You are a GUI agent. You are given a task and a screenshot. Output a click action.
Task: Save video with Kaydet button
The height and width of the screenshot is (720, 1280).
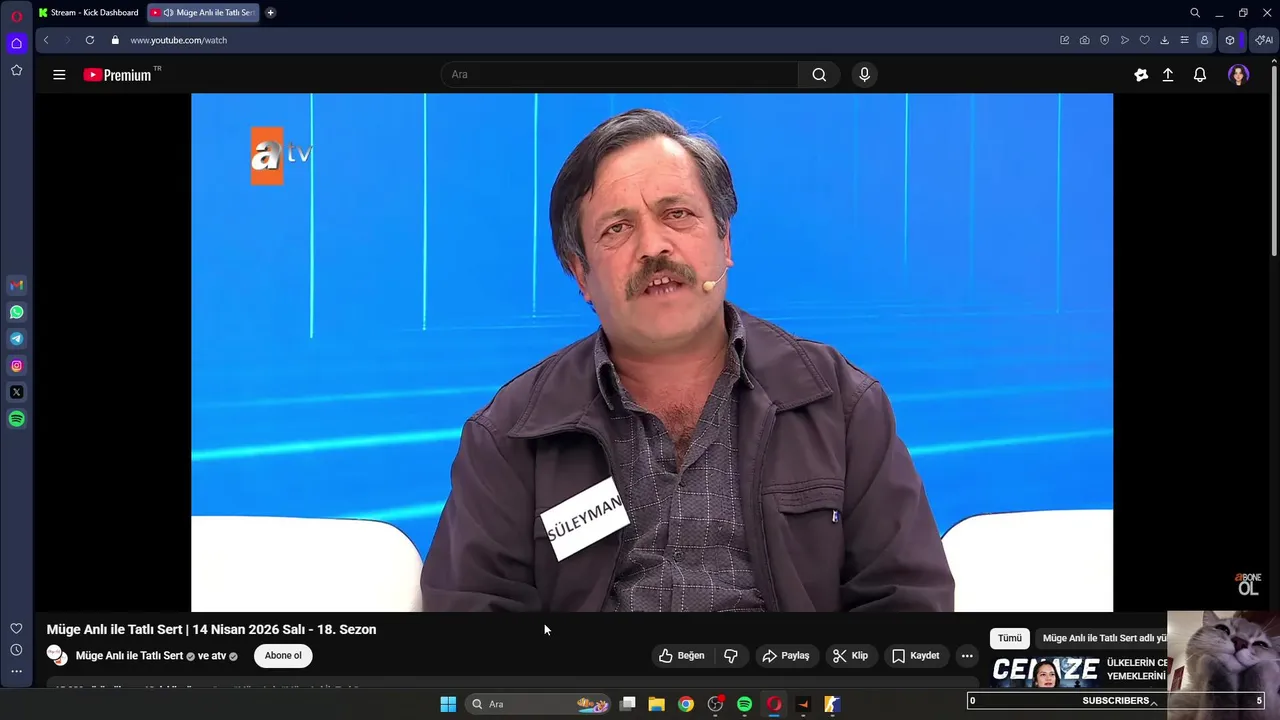[x=915, y=656]
